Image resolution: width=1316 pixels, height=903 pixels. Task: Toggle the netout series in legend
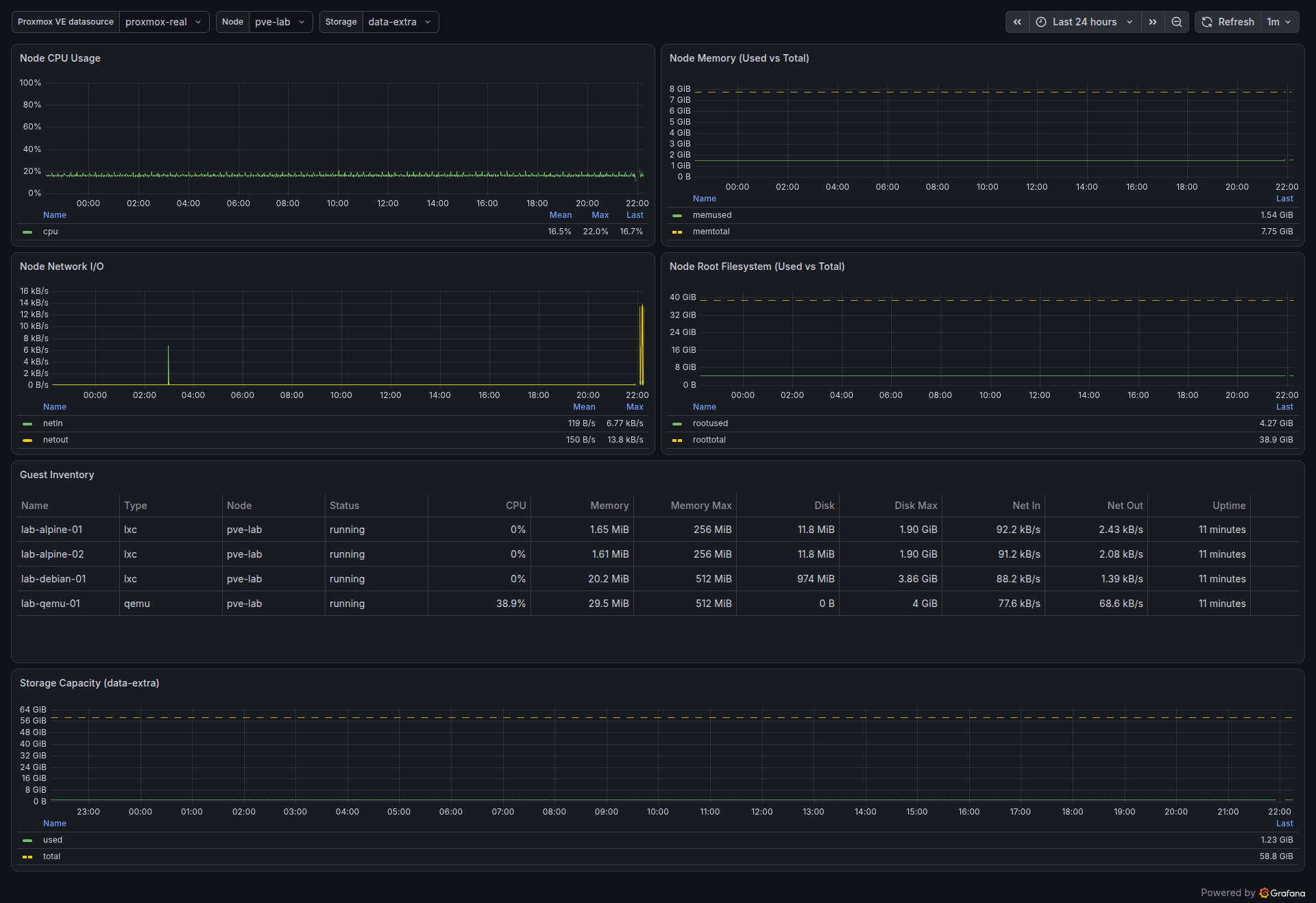click(56, 440)
